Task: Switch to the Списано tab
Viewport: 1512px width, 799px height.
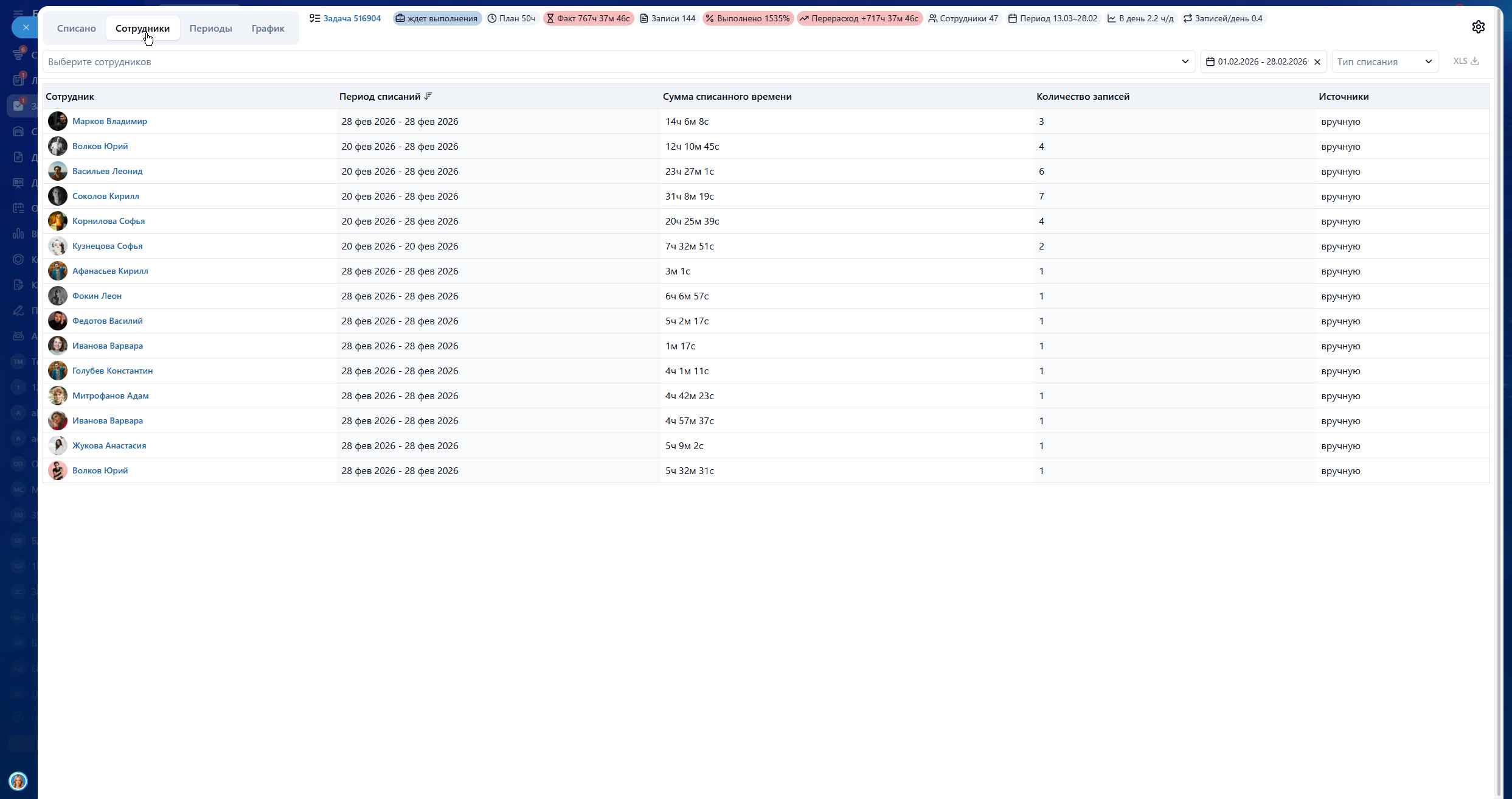Action: click(77, 28)
